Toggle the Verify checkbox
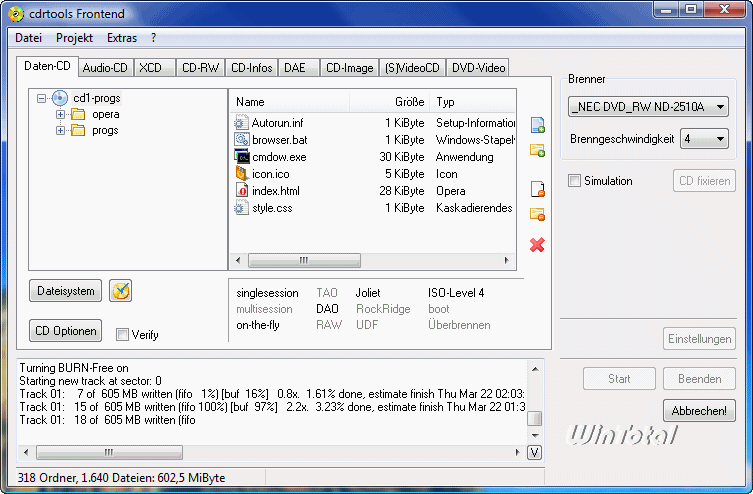Image resolution: width=753 pixels, height=494 pixels. (122, 335)
